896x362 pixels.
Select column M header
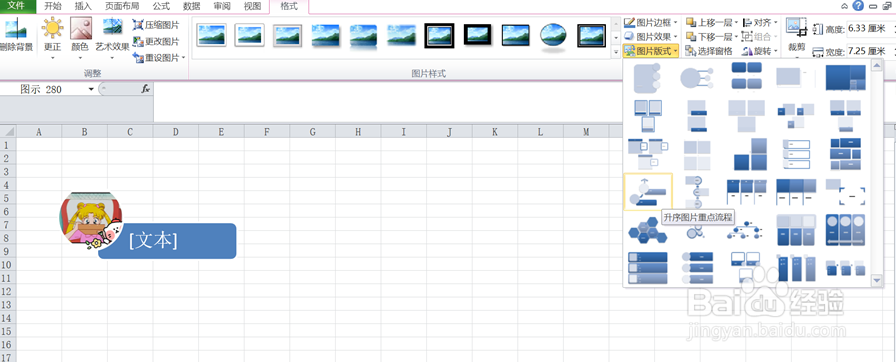pos(586,132)
